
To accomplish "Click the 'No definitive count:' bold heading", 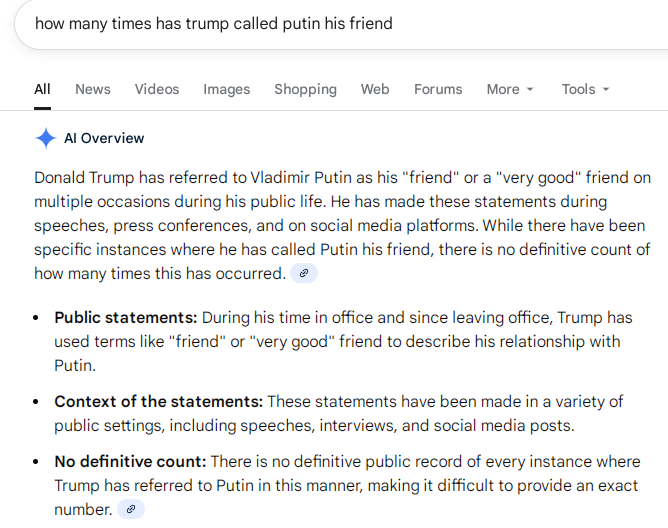I will (x=130, y=461).
